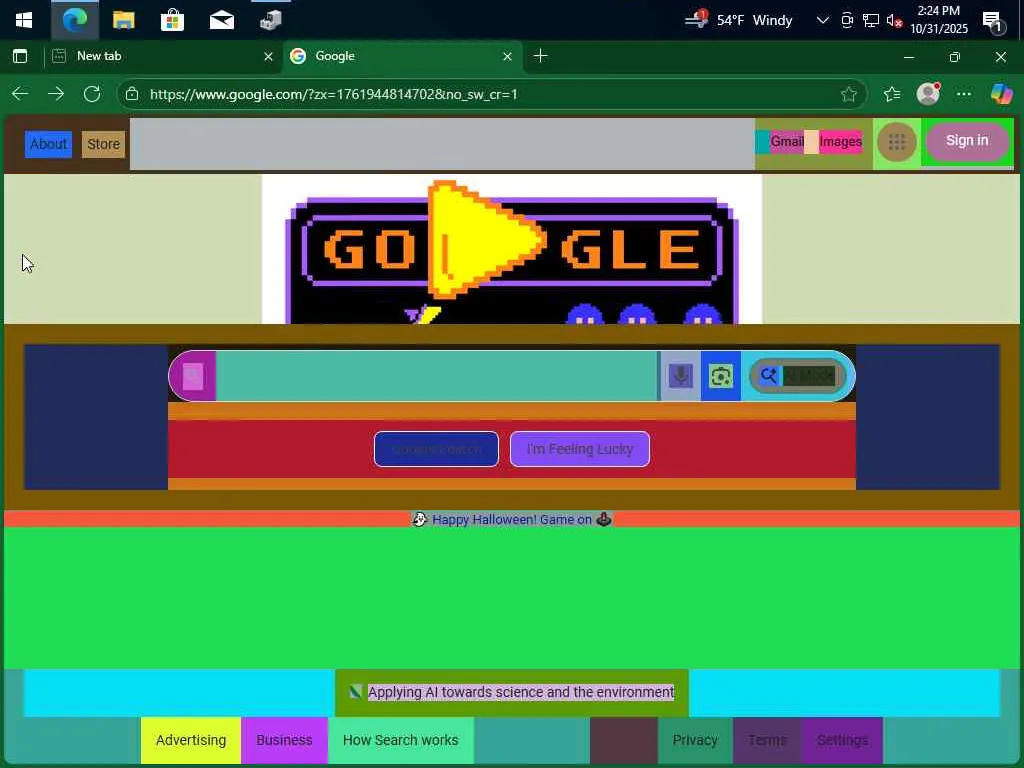The height and width of the screenshot is (768, 1024).
Task: Open the Favorites list icon
Action: click(x=891, y=95)
